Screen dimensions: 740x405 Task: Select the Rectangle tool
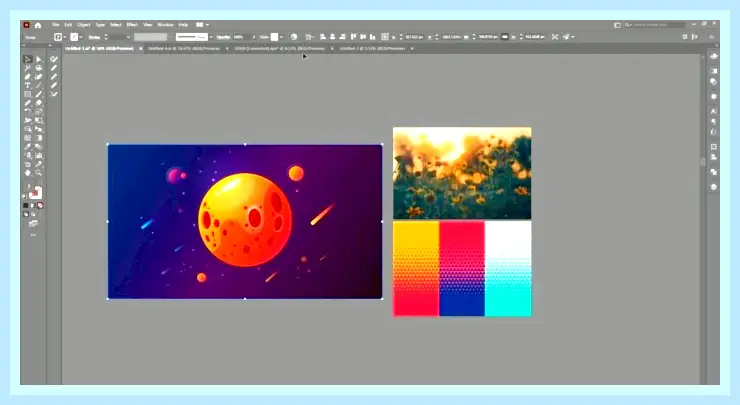coord(28,94)
